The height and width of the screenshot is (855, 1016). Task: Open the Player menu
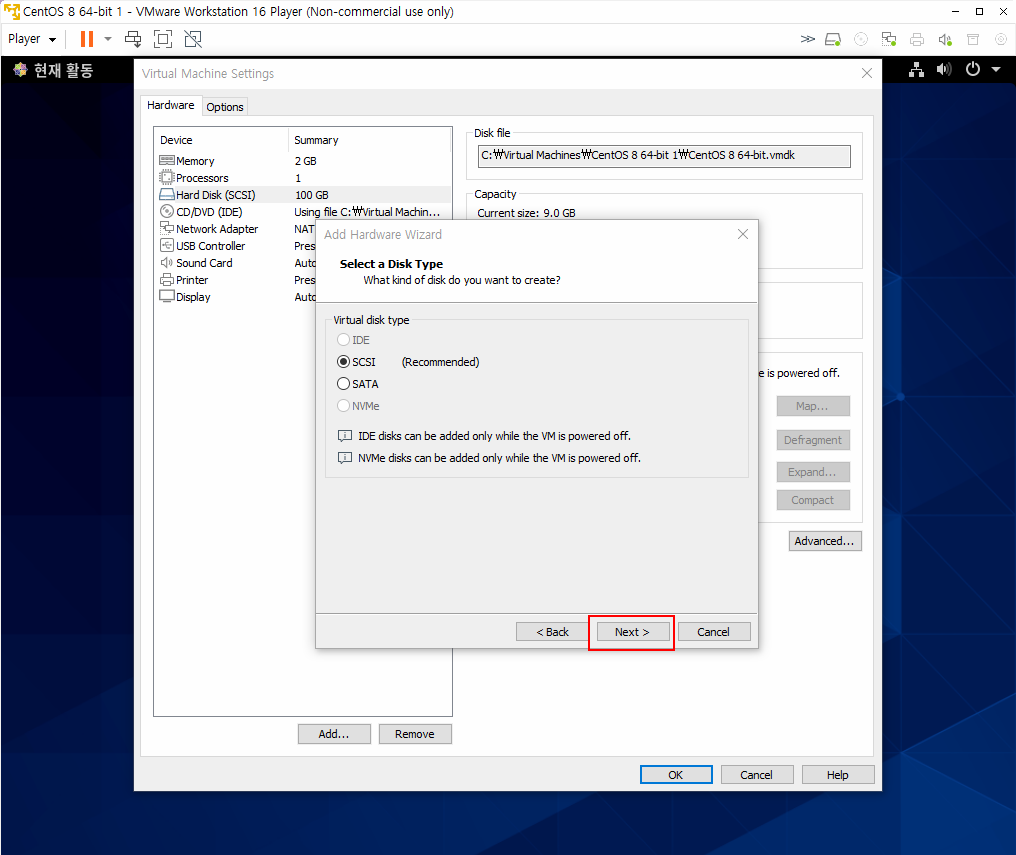click(32, 40)
